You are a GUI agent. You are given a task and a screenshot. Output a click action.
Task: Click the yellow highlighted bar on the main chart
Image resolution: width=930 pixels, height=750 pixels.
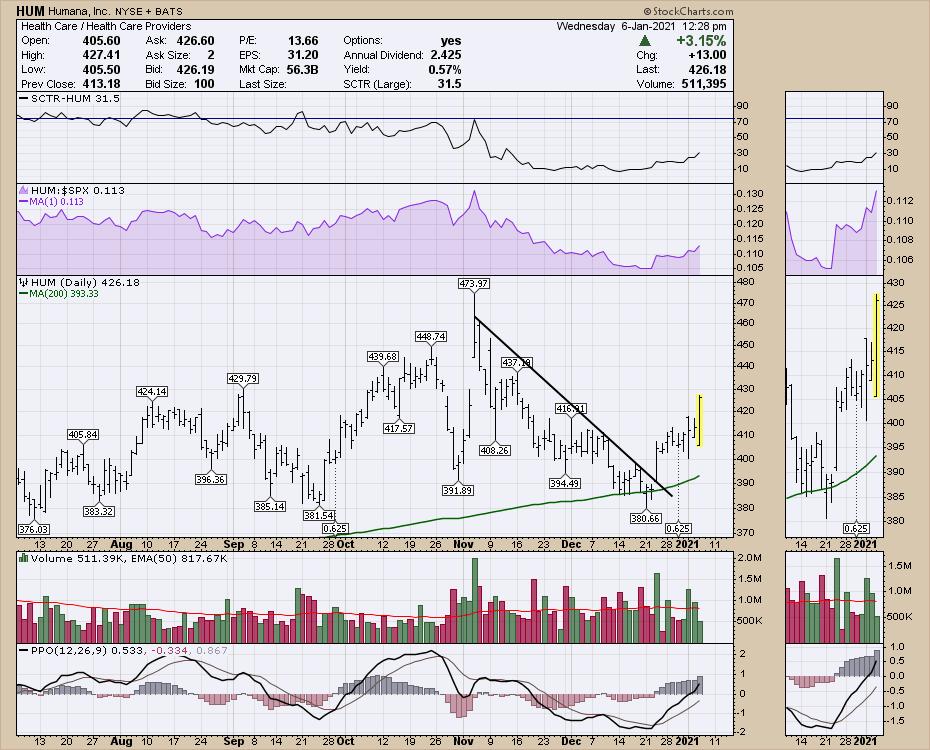click(x=700, y=421)
